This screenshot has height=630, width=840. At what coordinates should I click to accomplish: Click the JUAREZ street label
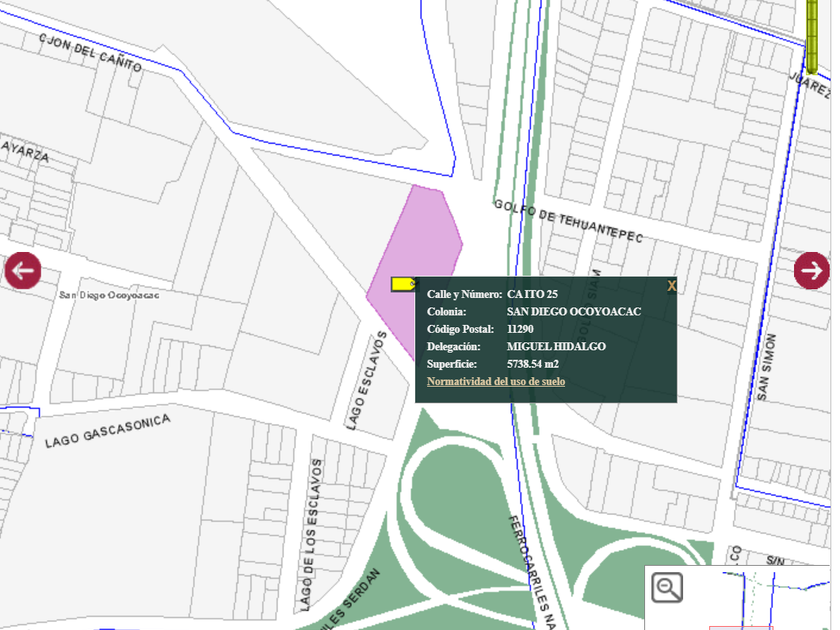click(x=810, y=85)
